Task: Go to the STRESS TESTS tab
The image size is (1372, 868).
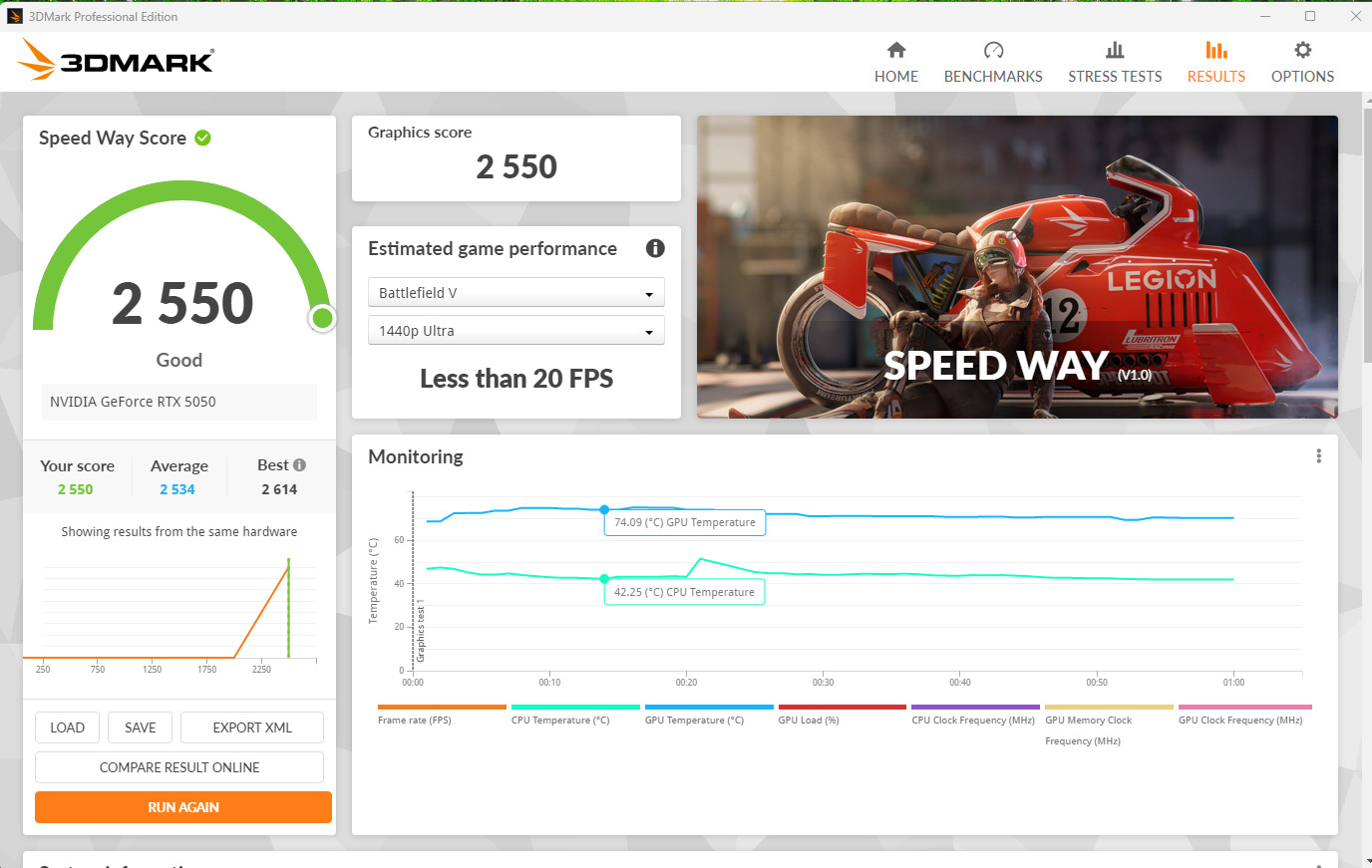Action: (1115, 76)
